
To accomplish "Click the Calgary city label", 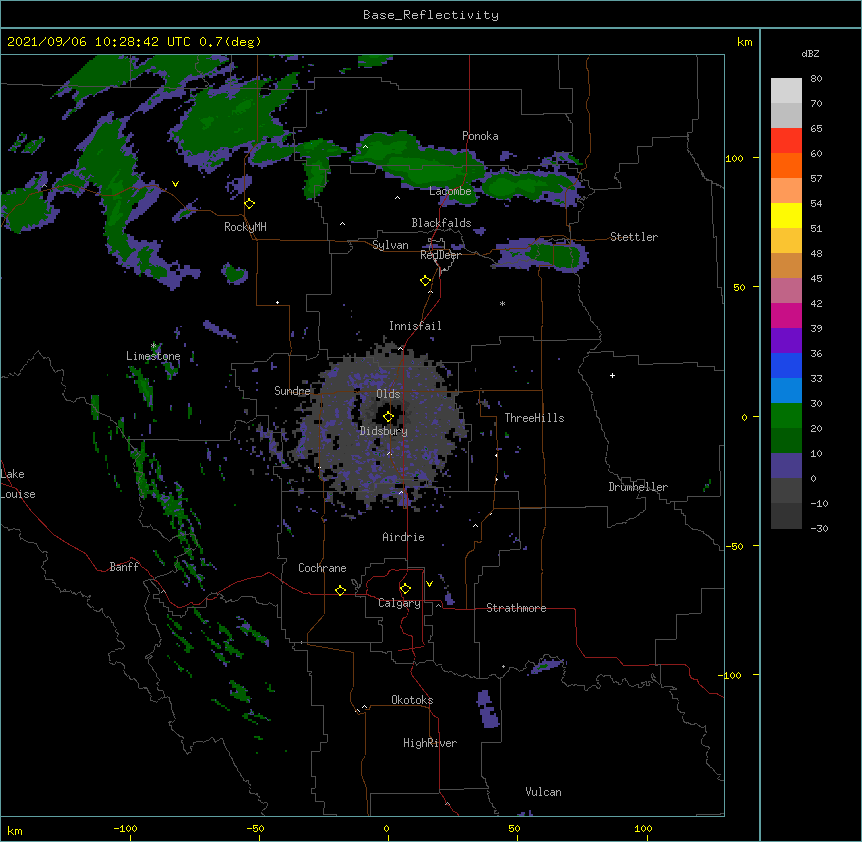I will point(399,603).
